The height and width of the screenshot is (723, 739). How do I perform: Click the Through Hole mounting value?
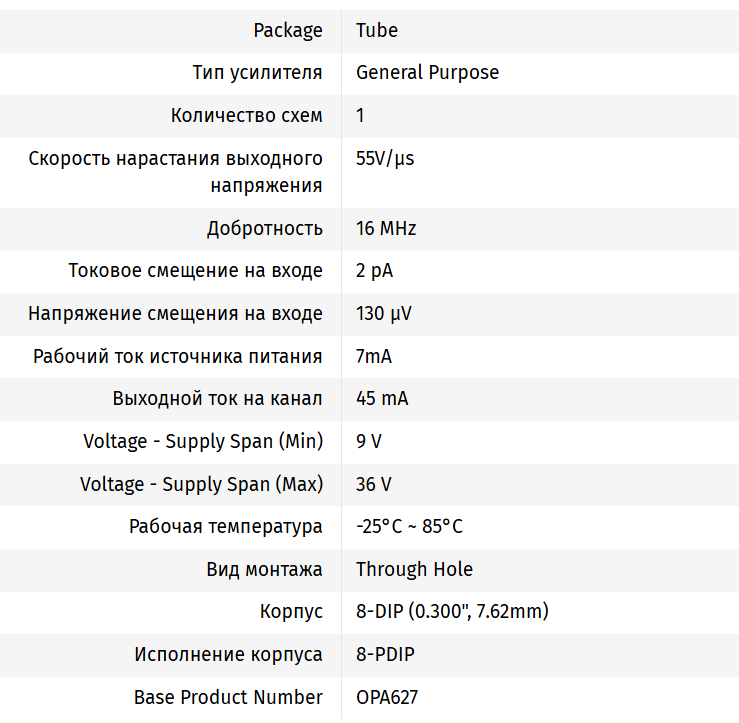[x=414, y=569]
